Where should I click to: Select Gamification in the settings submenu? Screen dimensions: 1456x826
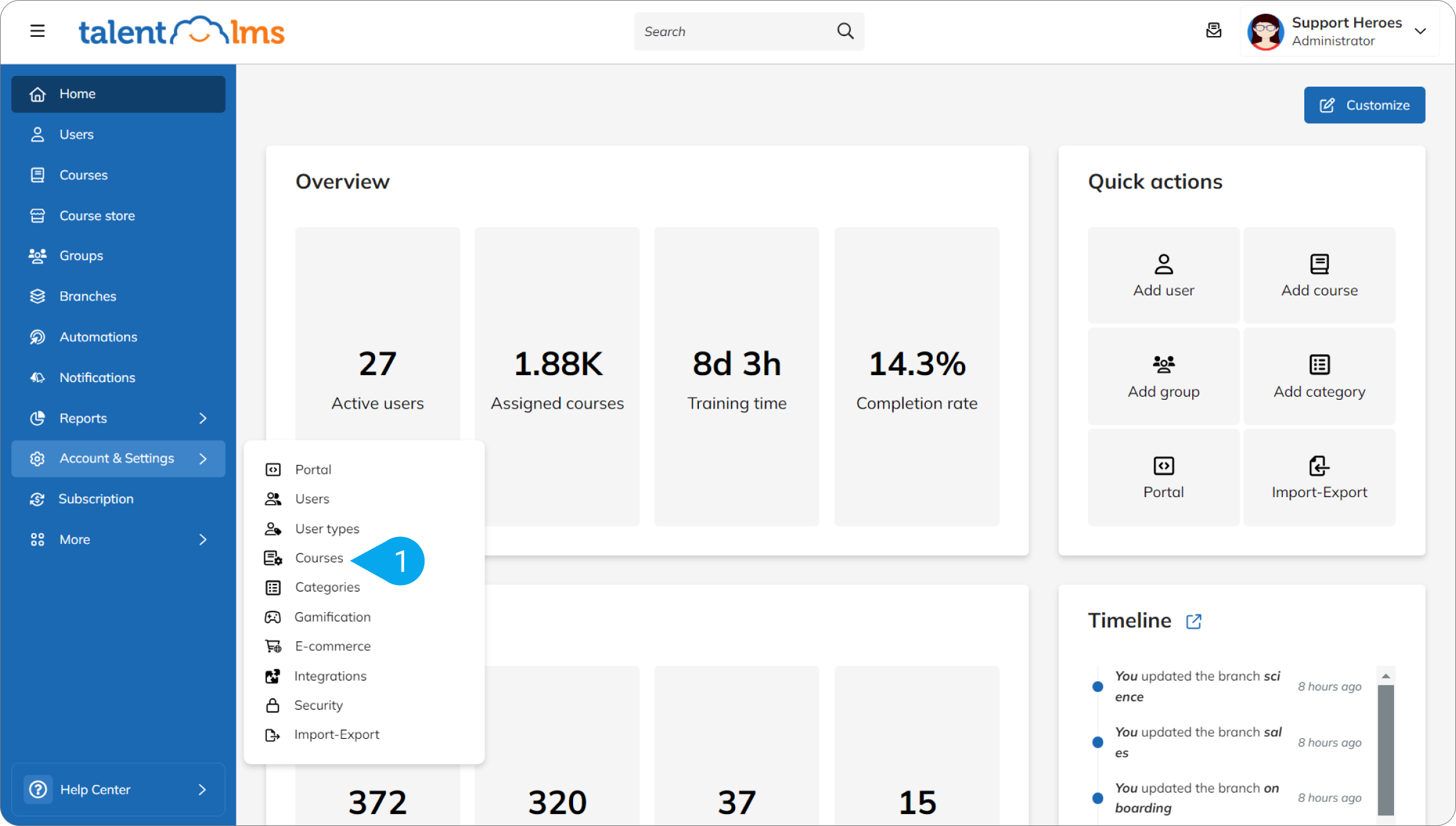click(x=332, y=617)
